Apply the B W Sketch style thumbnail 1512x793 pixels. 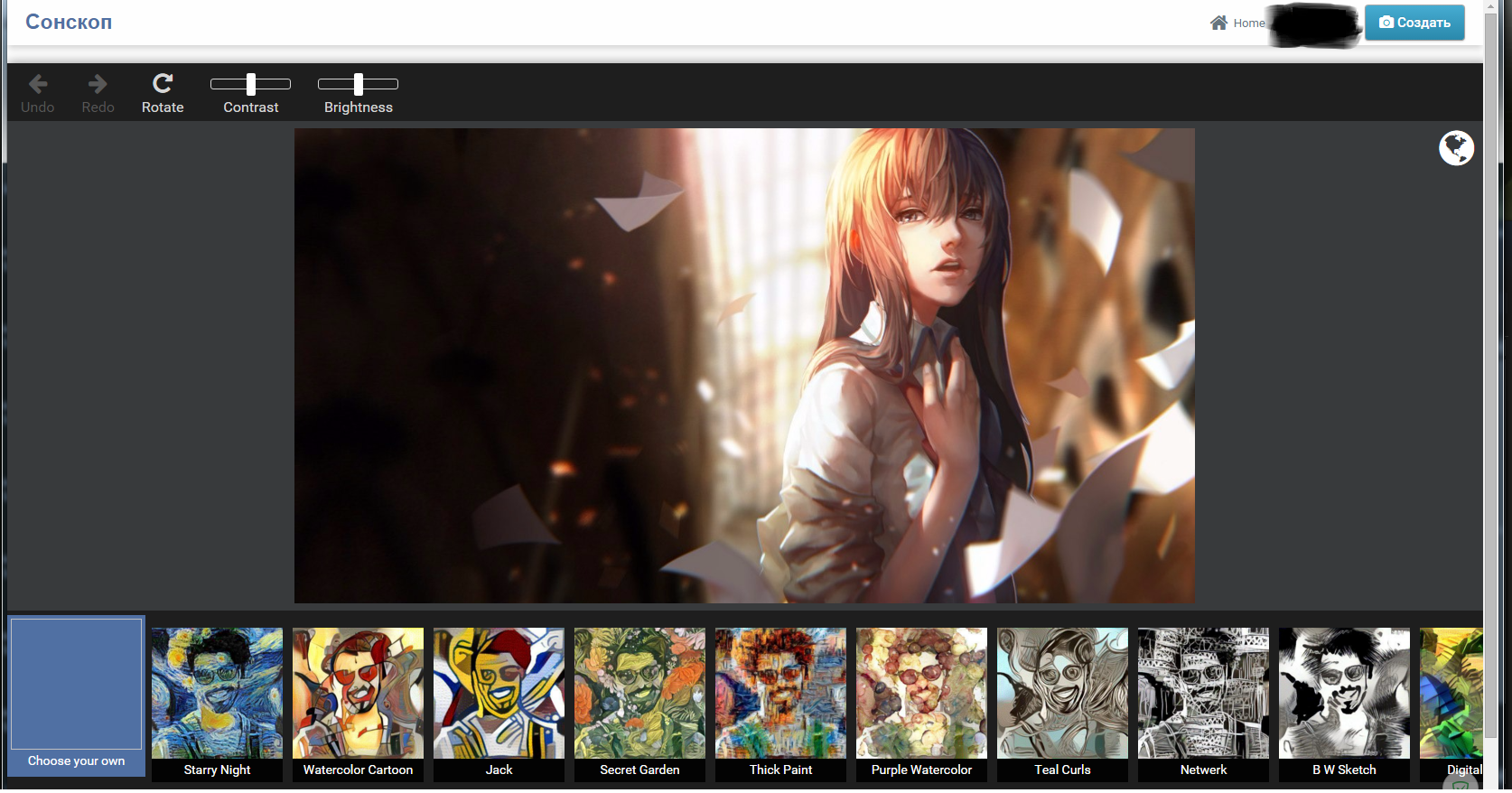(x=1344, y=694)
